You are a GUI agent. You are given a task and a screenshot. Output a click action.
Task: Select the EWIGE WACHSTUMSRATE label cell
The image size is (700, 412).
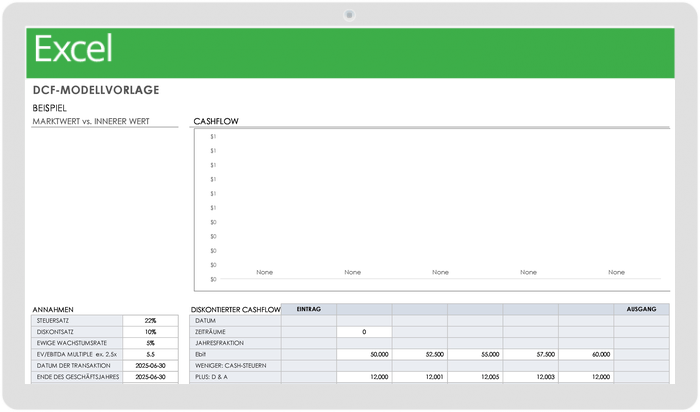pyautogui.click(x=77, y=343)
